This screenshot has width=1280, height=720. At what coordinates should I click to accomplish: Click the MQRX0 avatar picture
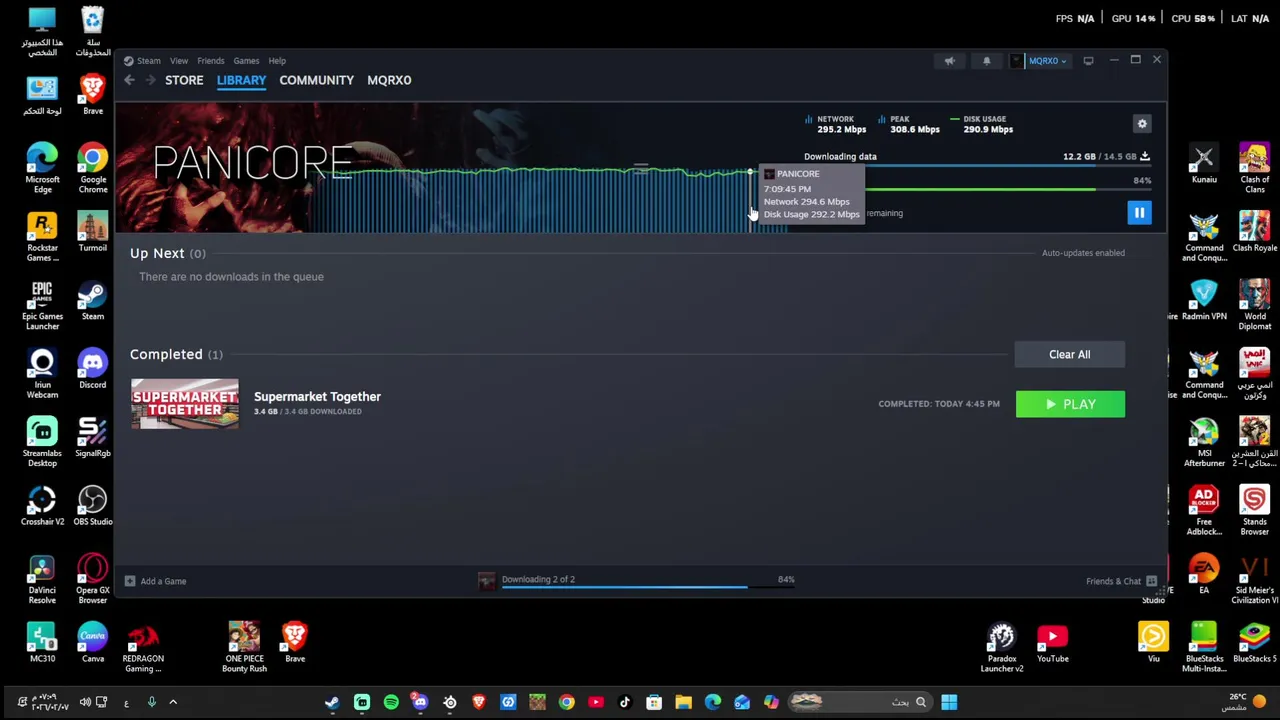[x=1017, y=61]
